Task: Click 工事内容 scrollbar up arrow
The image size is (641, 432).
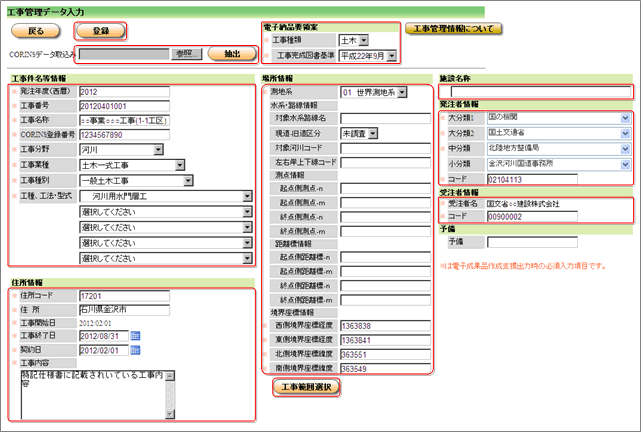Action: click(x=170, y=376)
